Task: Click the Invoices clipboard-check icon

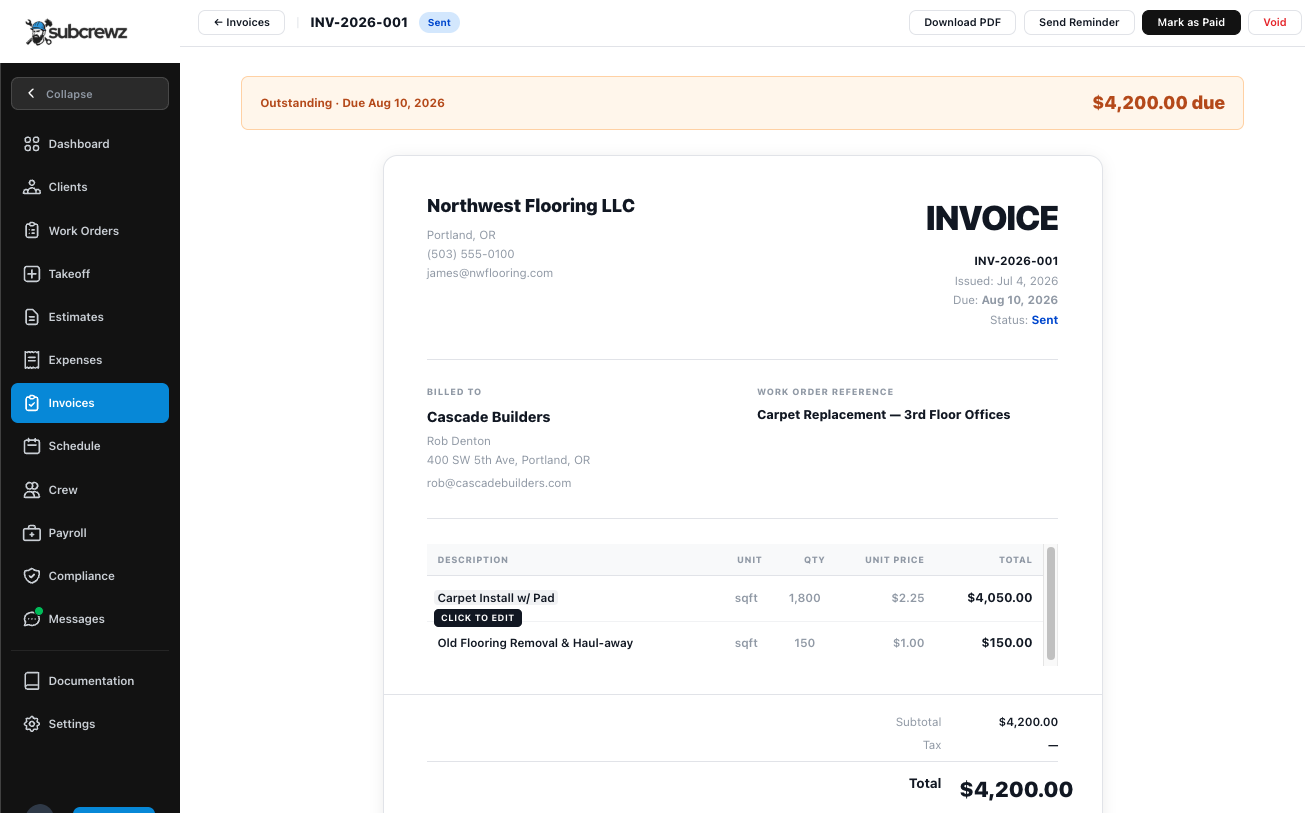Action: (x=32, y=403)
